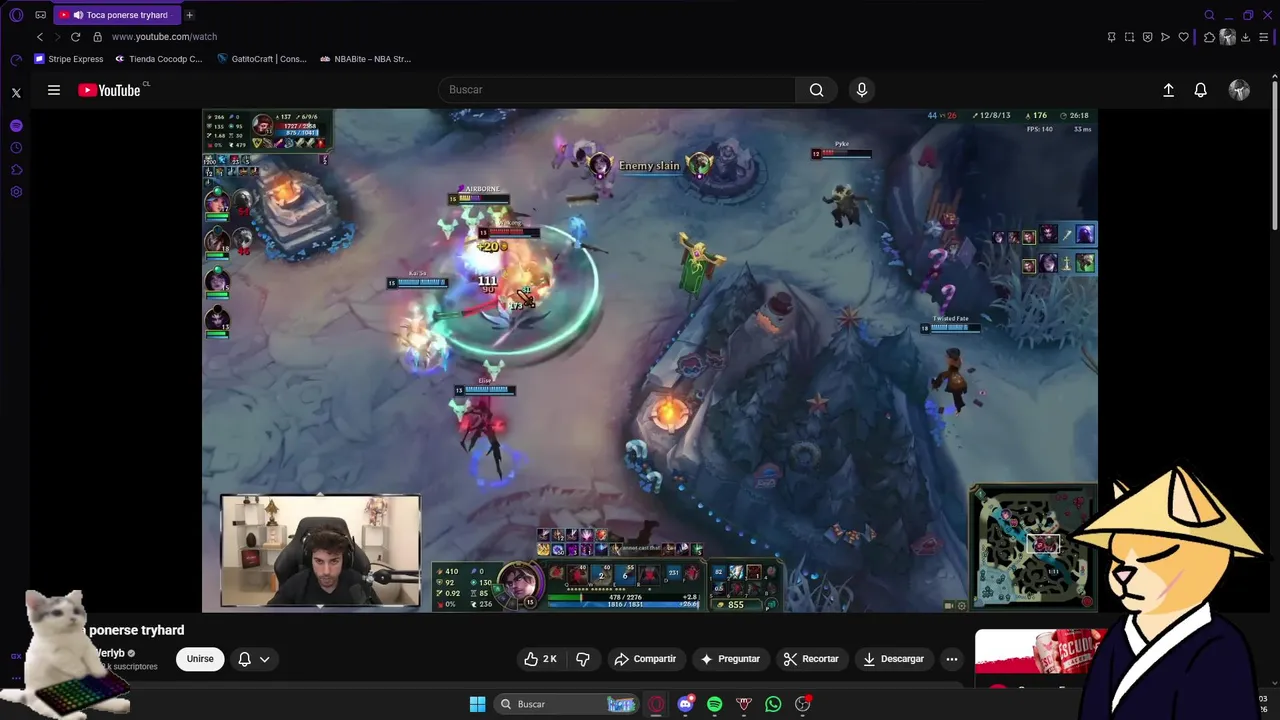Open the send/flow arrow icon
The image size is (1280, 720).
1165,37
